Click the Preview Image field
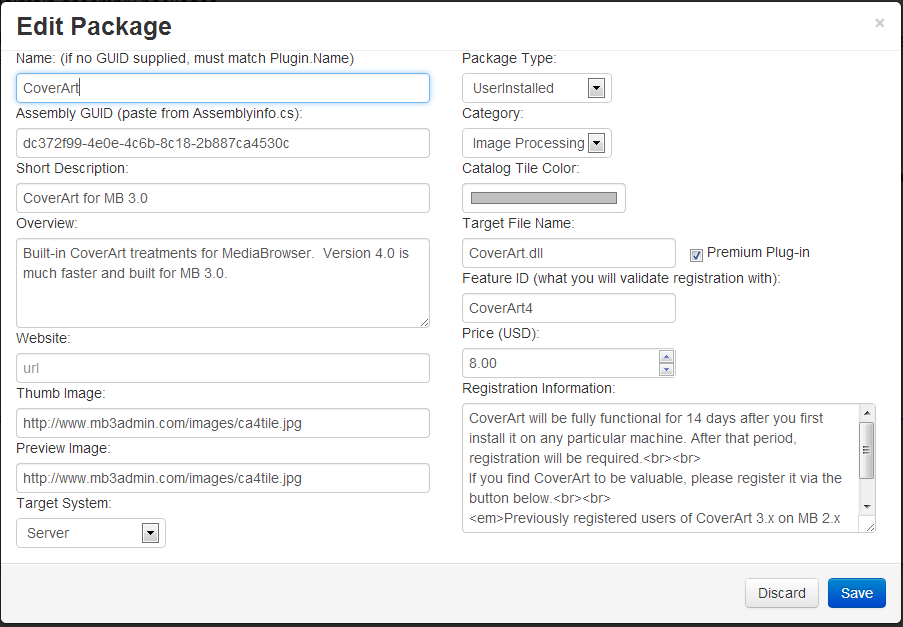This screenshot has width=903, height=627. 223,478
